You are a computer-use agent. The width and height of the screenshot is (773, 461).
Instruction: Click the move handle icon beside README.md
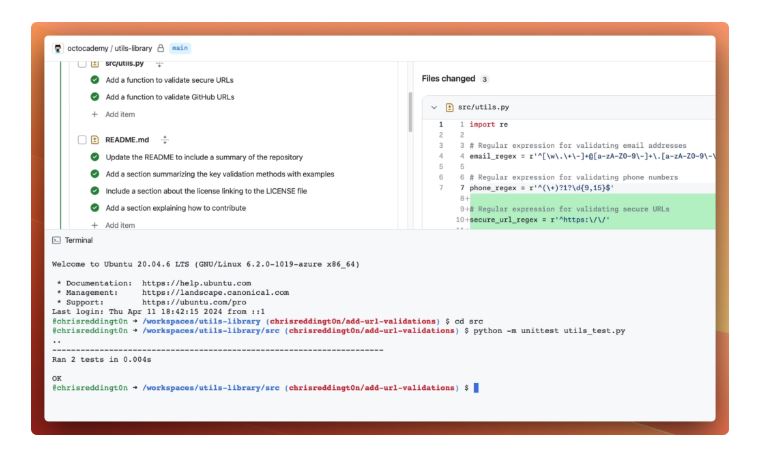point(166,140)
